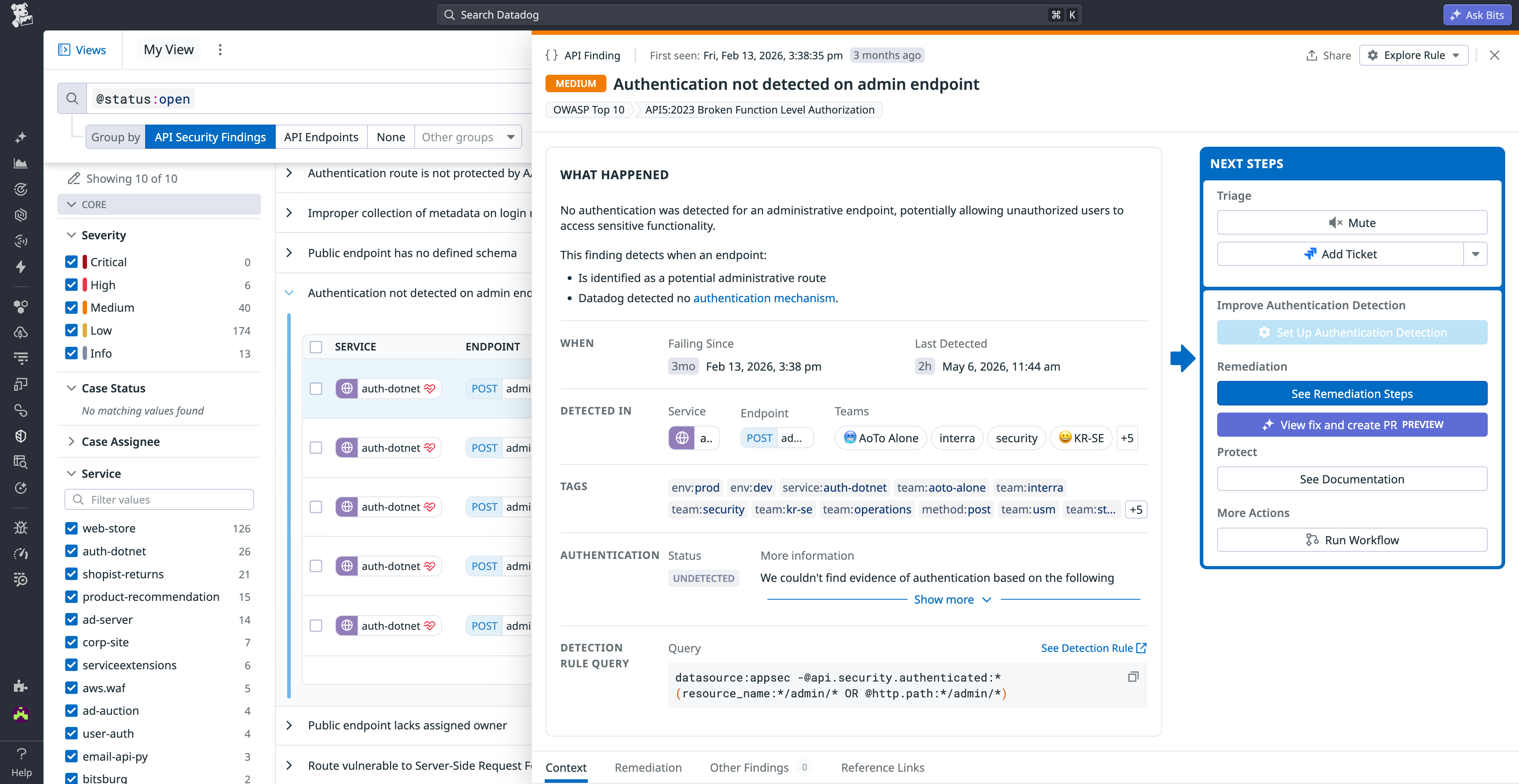Click the service globe icon in Detected In
This screenshot has width=1519, height=784.
[x=682, y=438]
